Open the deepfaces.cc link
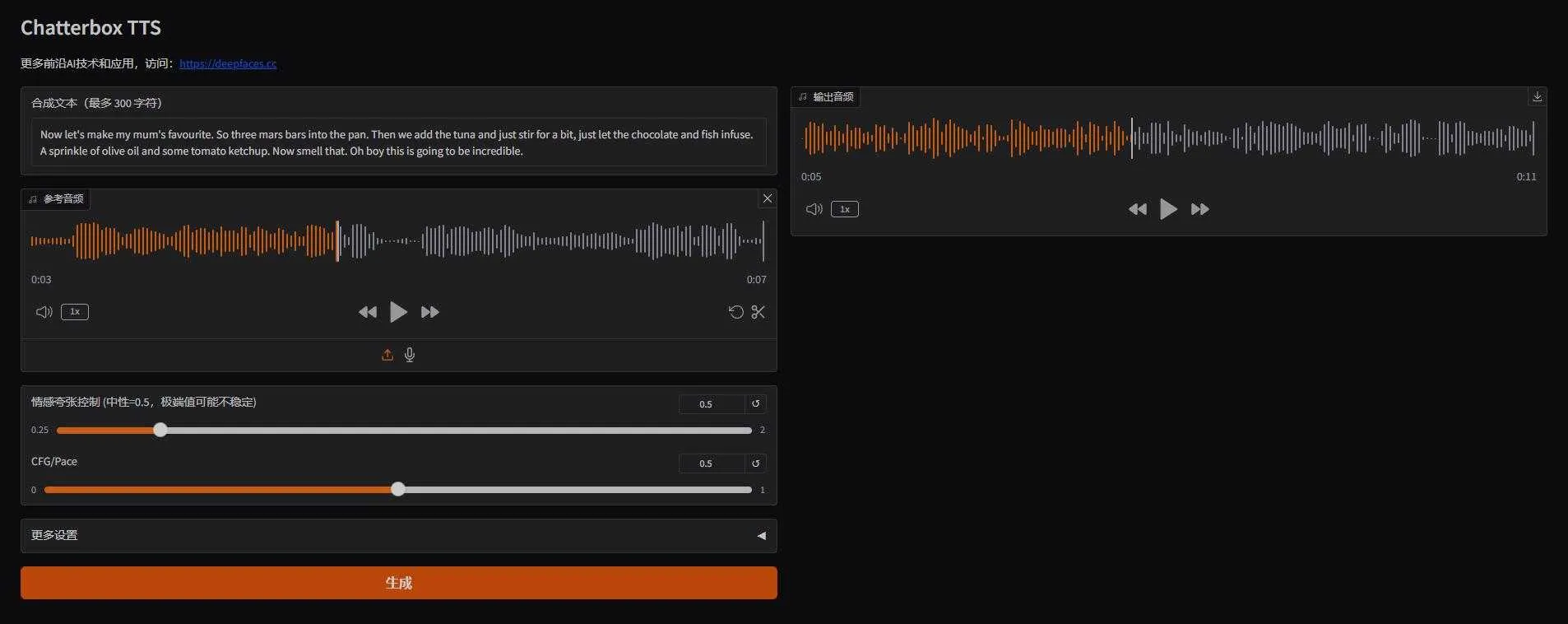The height and width of the screenshot is (624, 1568). [228, 63]
